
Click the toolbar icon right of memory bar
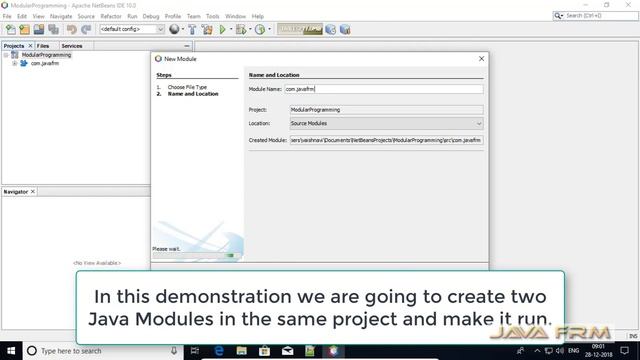331,29
